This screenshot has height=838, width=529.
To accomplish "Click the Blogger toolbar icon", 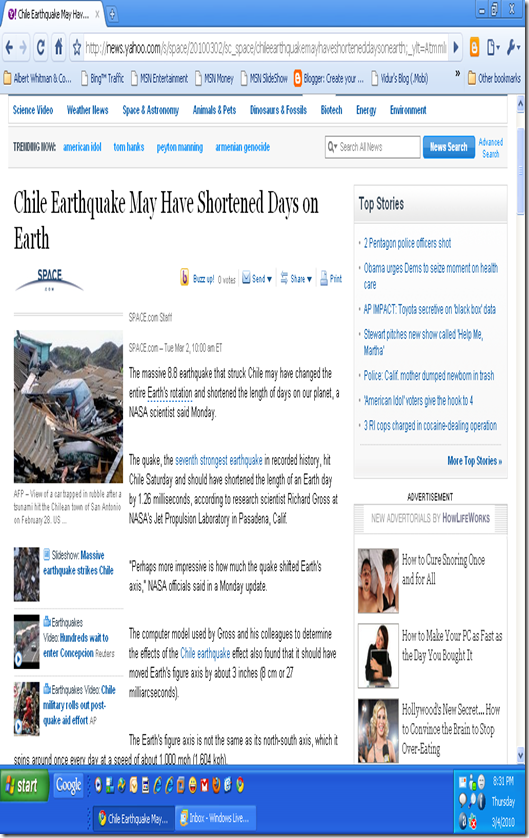I will 474,48.
